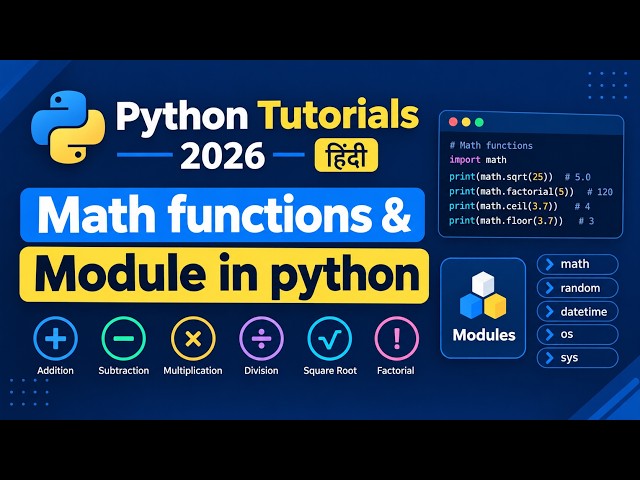This screenshot has height=480, width=640.
Task: Click the Subtraction minus icon
Action: coord(123,338)
